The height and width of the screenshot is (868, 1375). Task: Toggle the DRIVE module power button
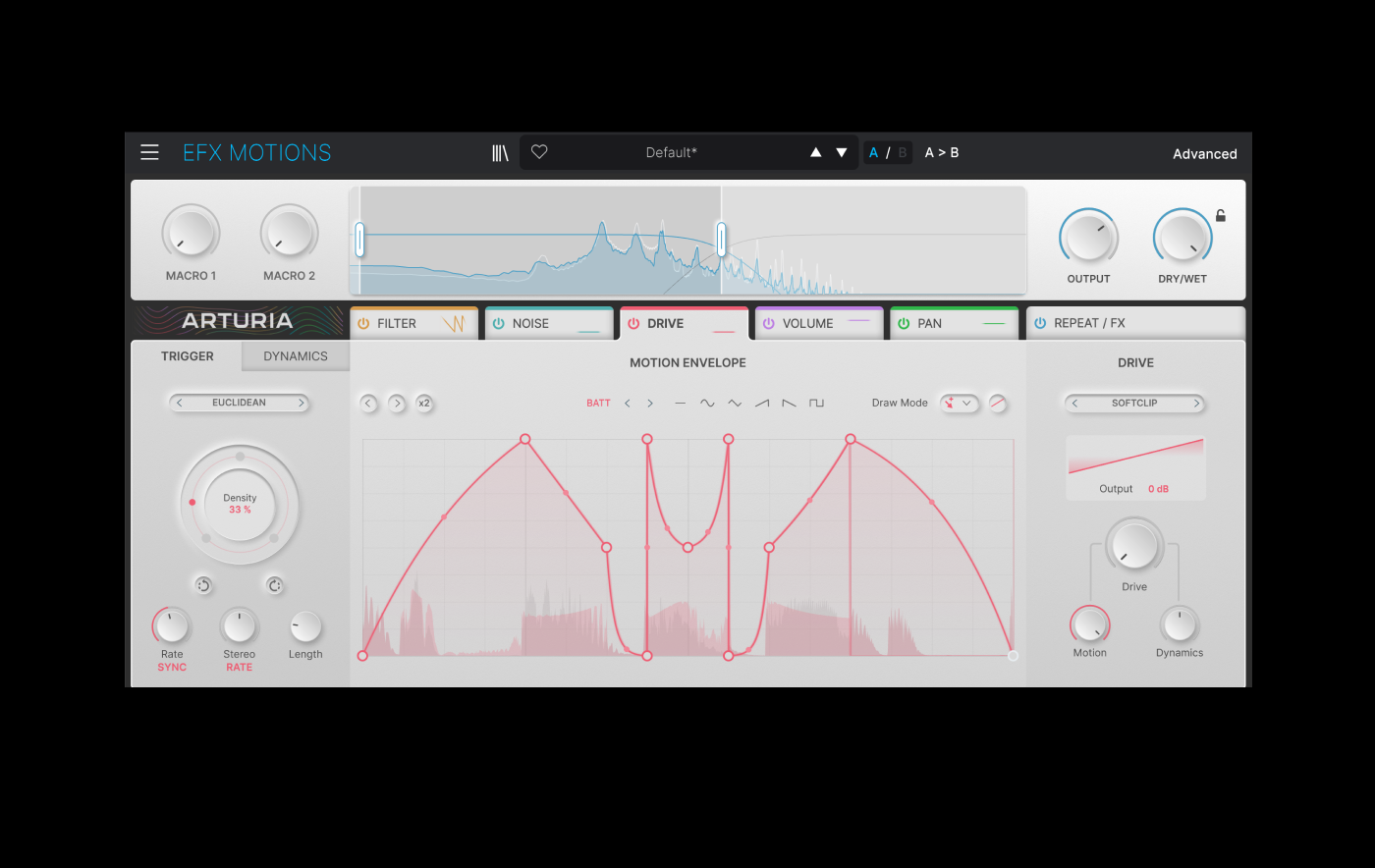[633, 323]
